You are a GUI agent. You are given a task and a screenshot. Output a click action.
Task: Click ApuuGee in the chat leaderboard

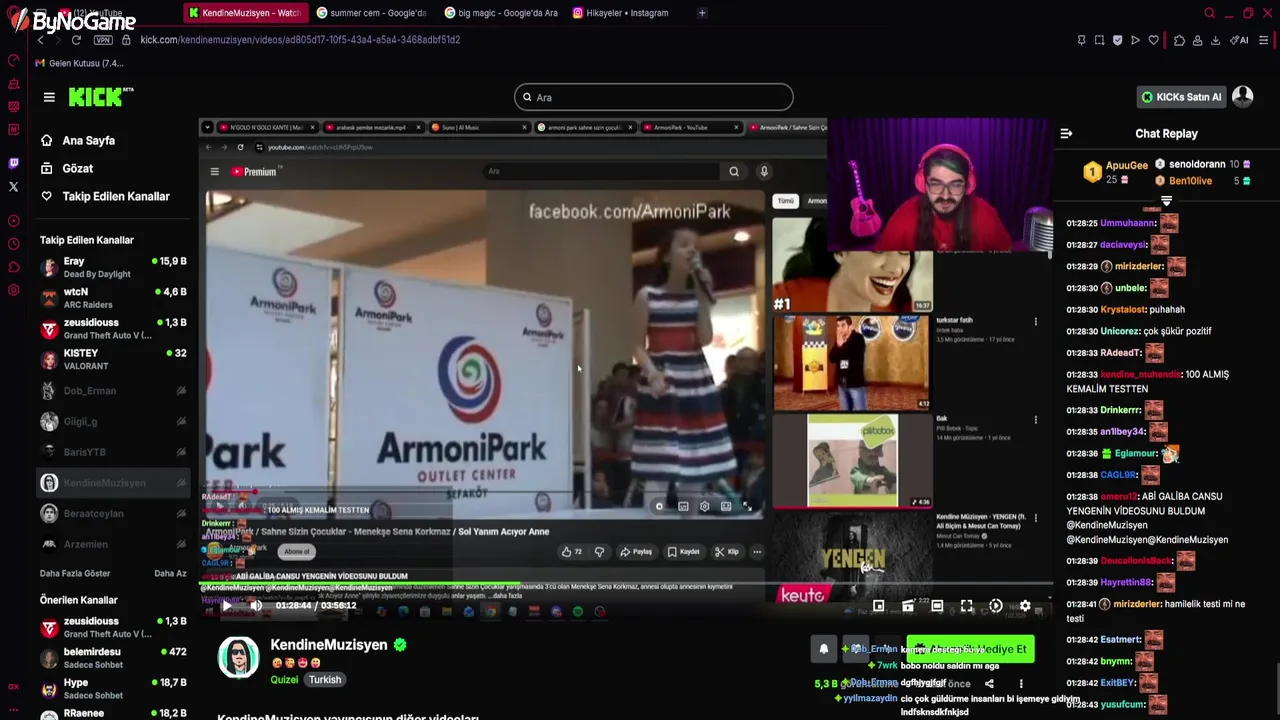(1126, 166)
